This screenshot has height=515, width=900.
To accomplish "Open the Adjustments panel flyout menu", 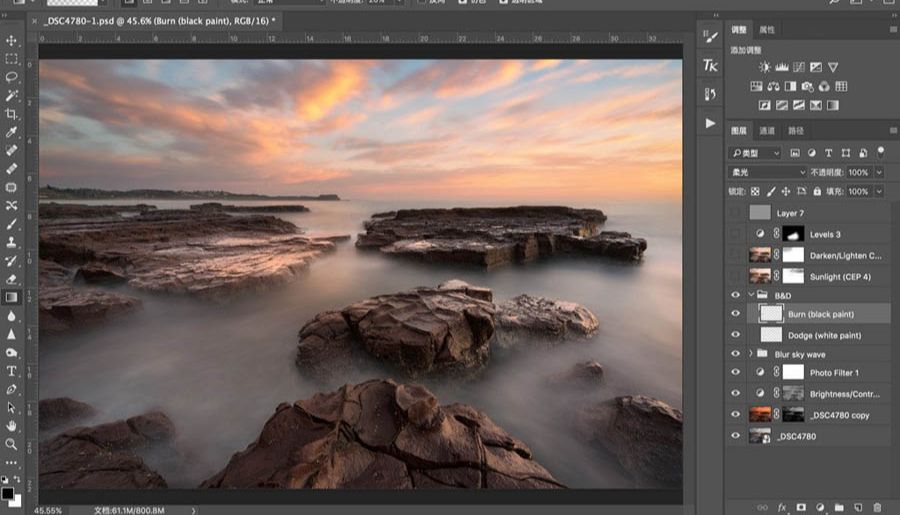I will point(893,29).
